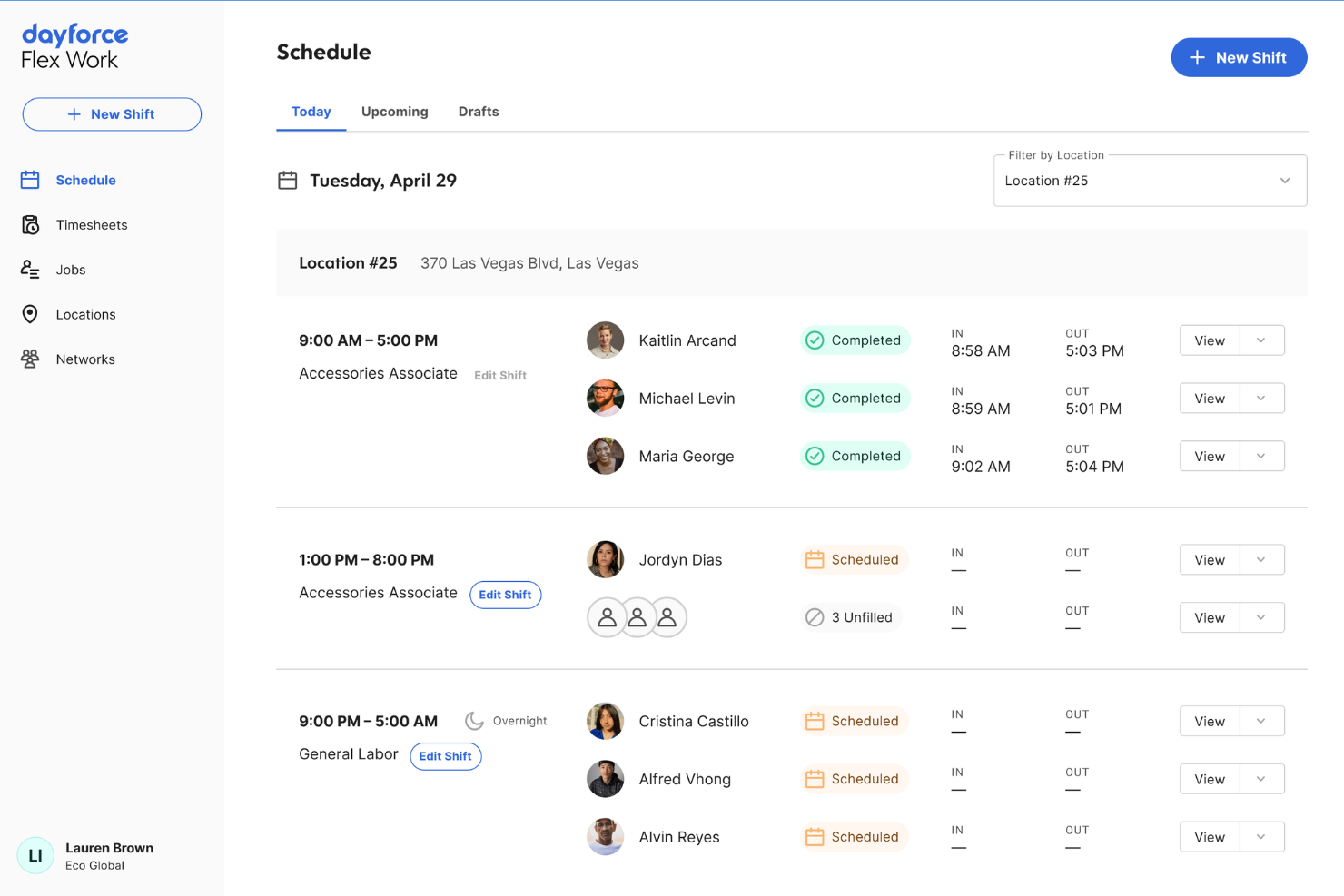The image size is (1344, 896).
Task: Click View on the 3 Unfilled row
Action: coord(1210,617)
